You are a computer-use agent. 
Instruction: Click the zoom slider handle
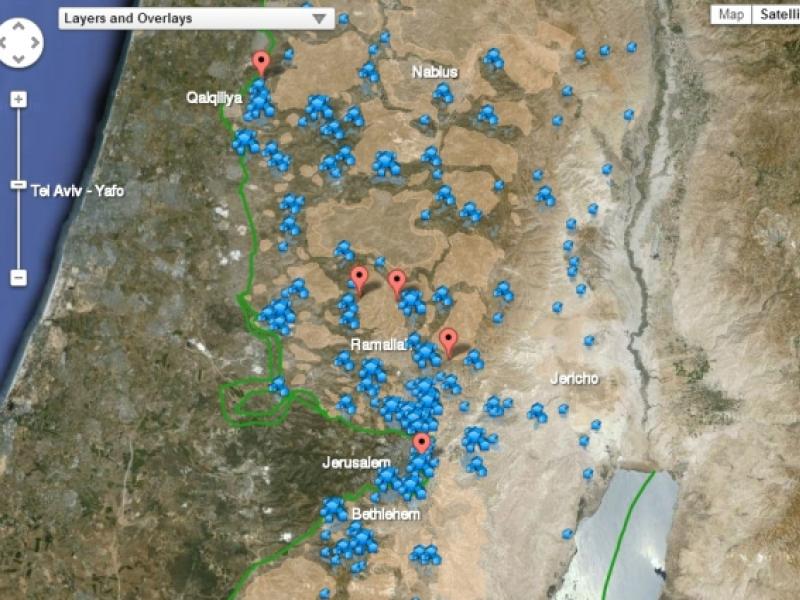click(18, 185)
